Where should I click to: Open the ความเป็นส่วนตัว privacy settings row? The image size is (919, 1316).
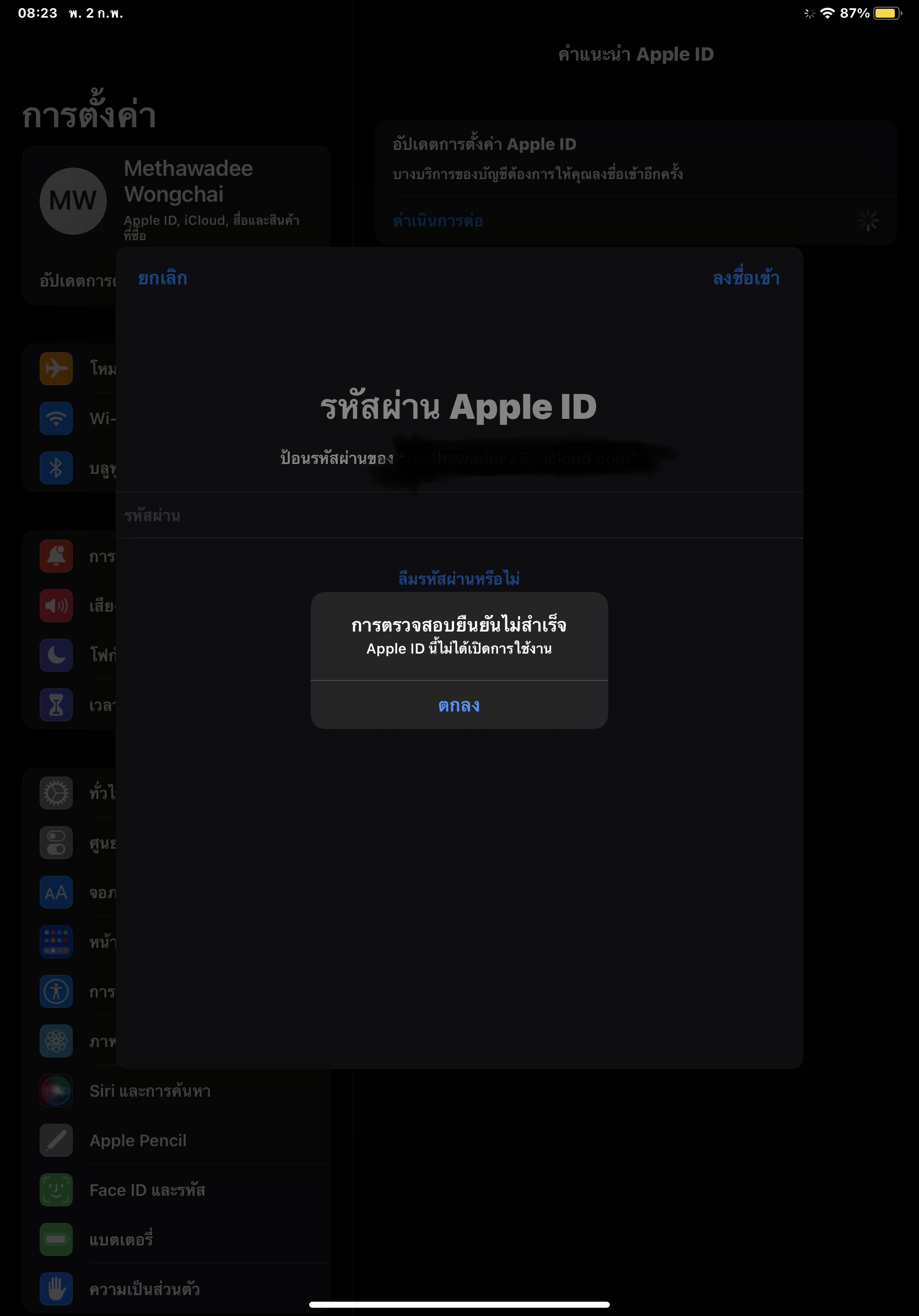coord(176,1289)
